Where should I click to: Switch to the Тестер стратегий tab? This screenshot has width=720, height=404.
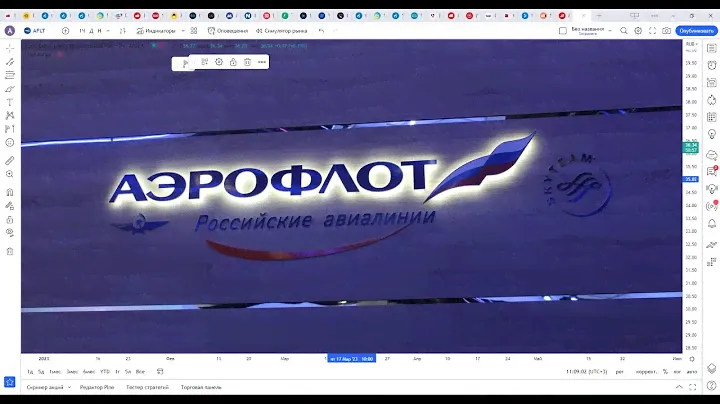pyautogui.click(x=146, y=386)
